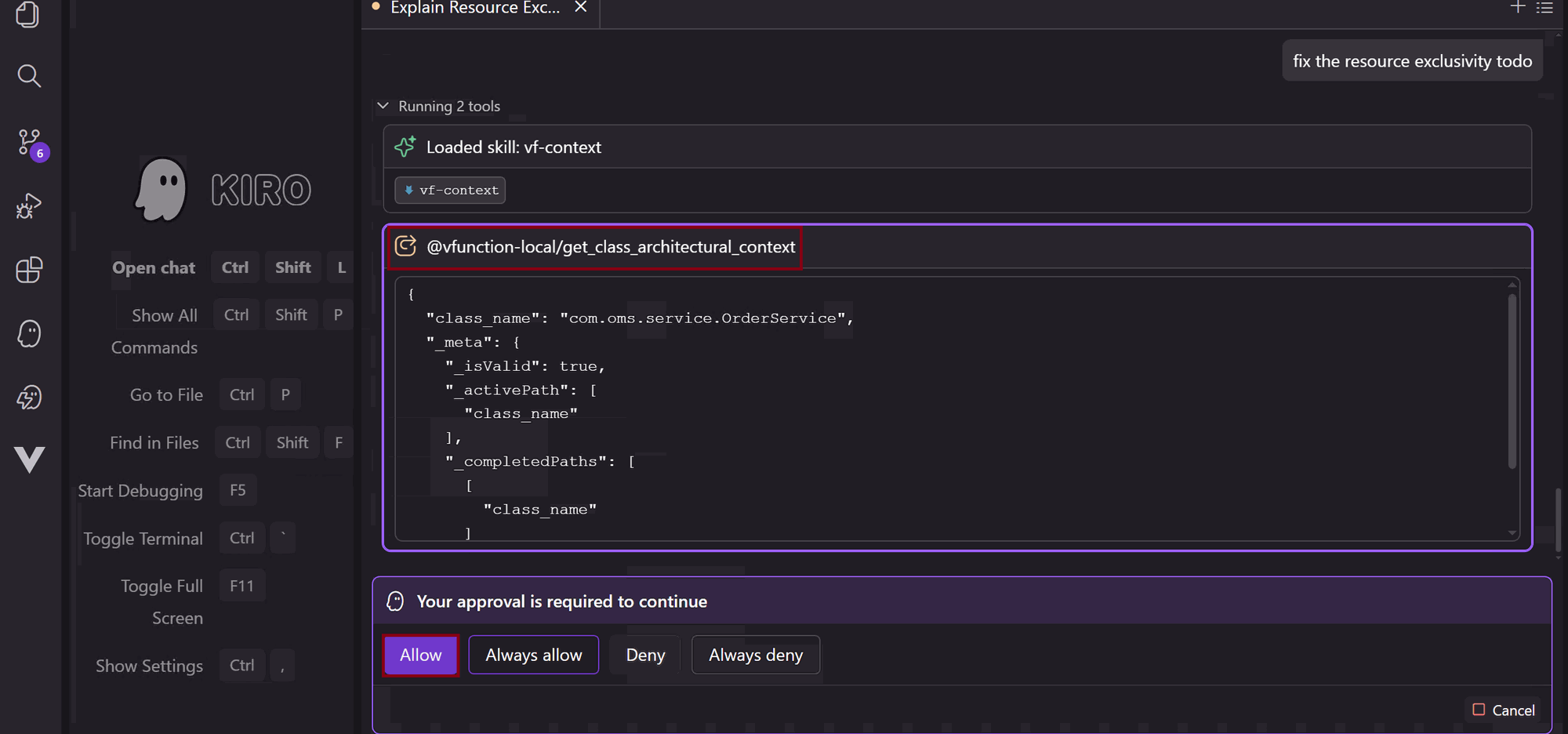Click the new chat plus icon
Image resolution: width=1568 pixels, height=734 pixels.
tap(1518, 8)
